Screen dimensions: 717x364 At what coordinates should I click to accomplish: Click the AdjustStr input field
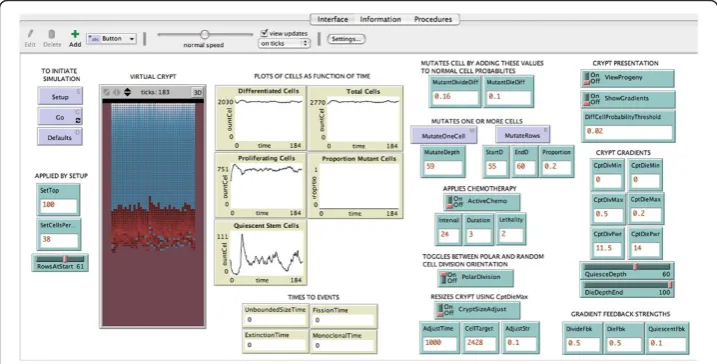point(520,343)
